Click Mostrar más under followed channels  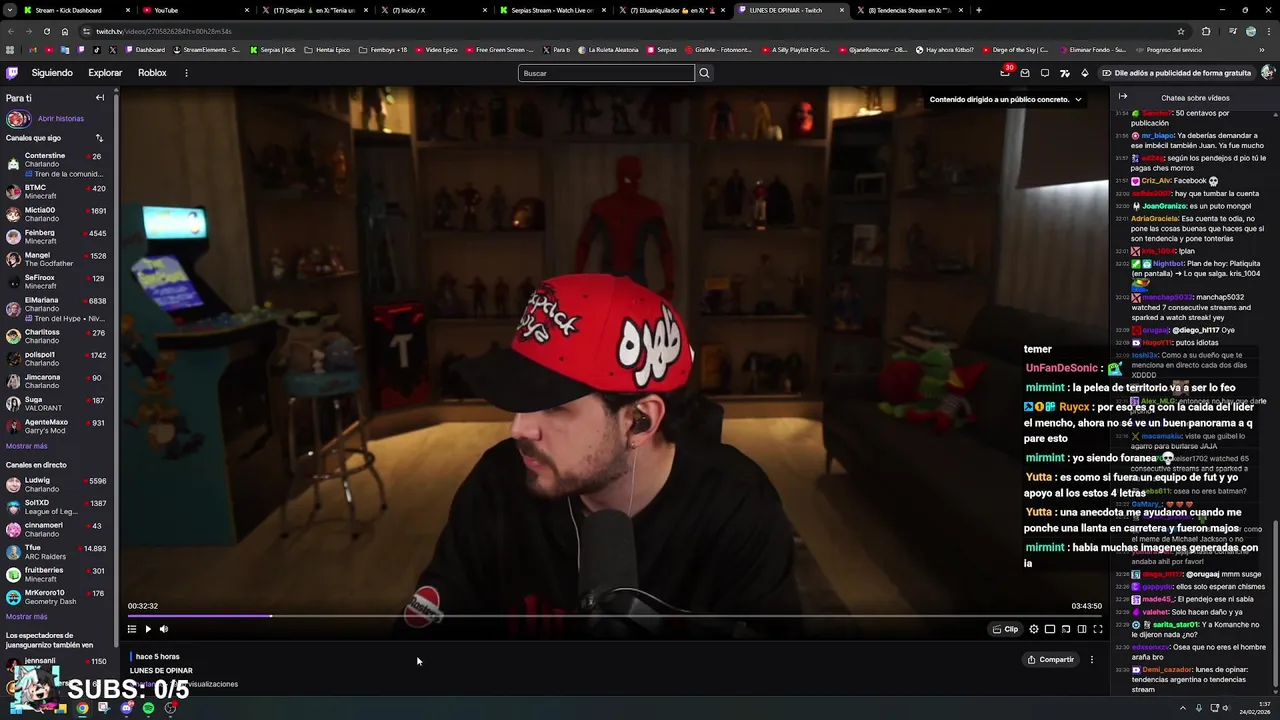[x=27, y=446]
